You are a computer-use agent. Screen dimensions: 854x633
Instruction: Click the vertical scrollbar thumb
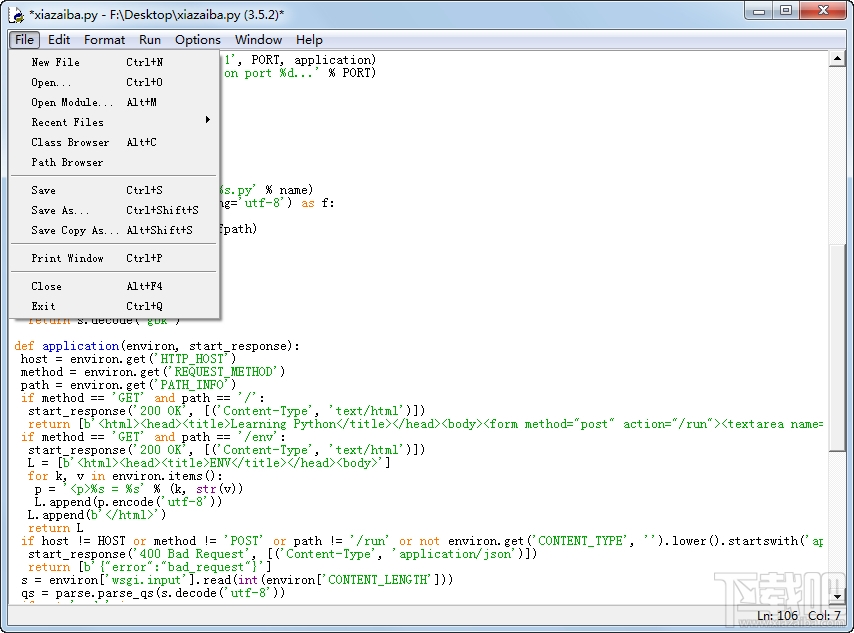click(837, 348)
